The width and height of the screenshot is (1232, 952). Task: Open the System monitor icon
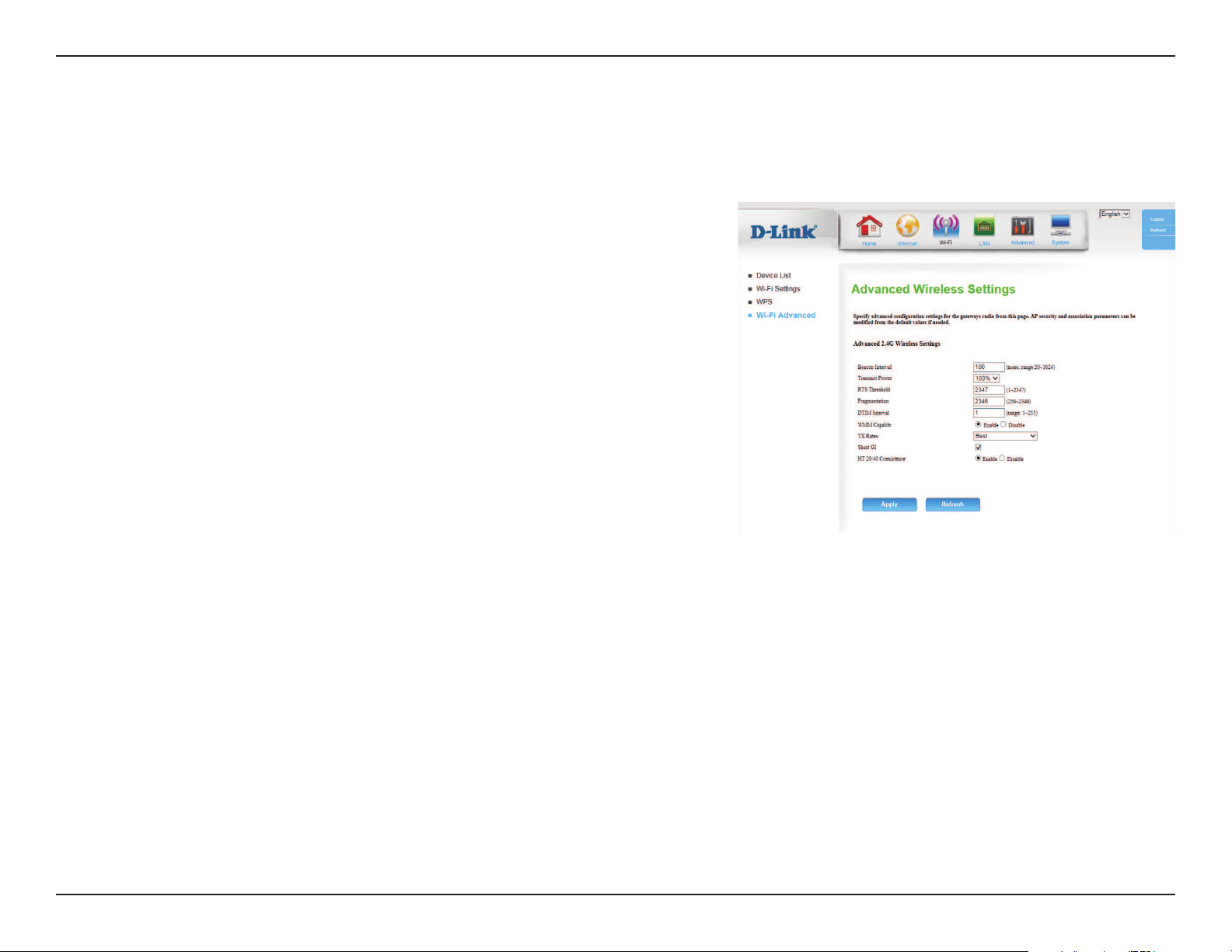pos(1060,225)
